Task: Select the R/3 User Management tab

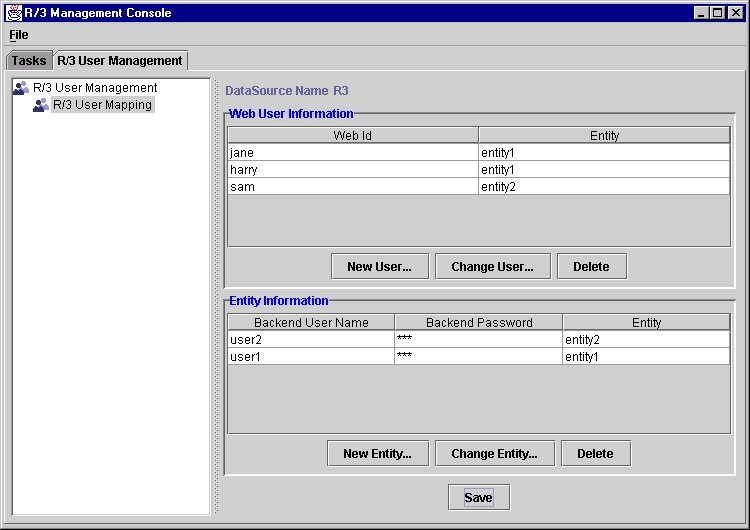Action: tap(120, 61)
